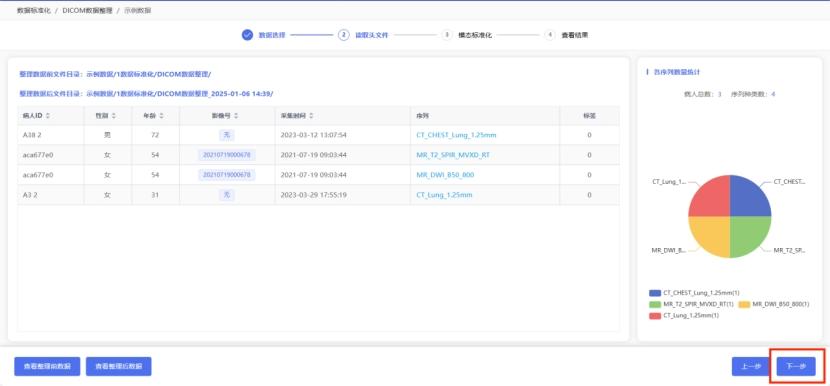Select patient ID cell A38 2
Image resolution: width=830 pixels, height=386 pixels.
[32, 135]
